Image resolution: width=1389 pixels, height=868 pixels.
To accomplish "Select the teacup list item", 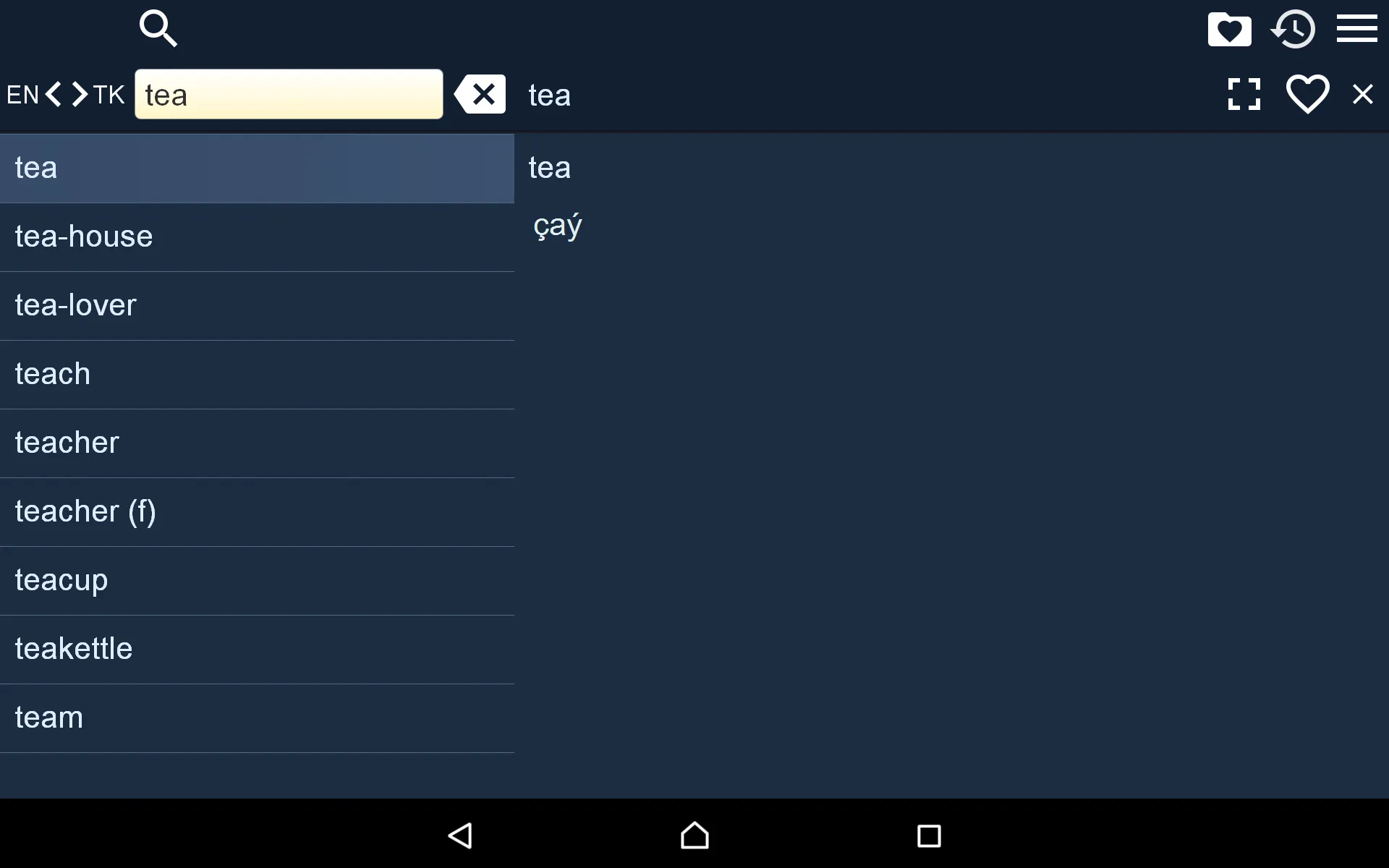I will pyautogui.click(x=61, y=580).
